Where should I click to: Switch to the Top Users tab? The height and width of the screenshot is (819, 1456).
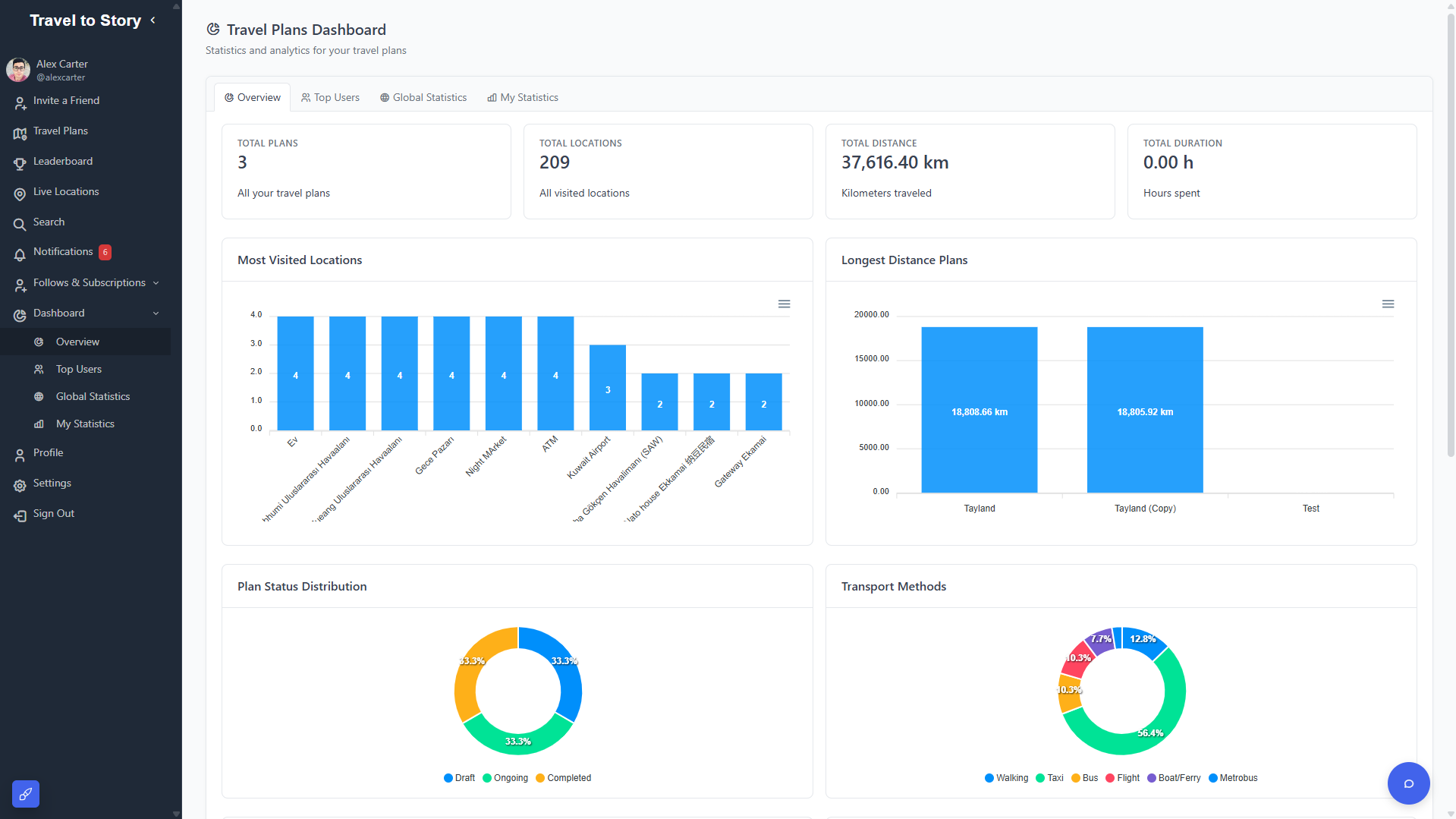330,97
